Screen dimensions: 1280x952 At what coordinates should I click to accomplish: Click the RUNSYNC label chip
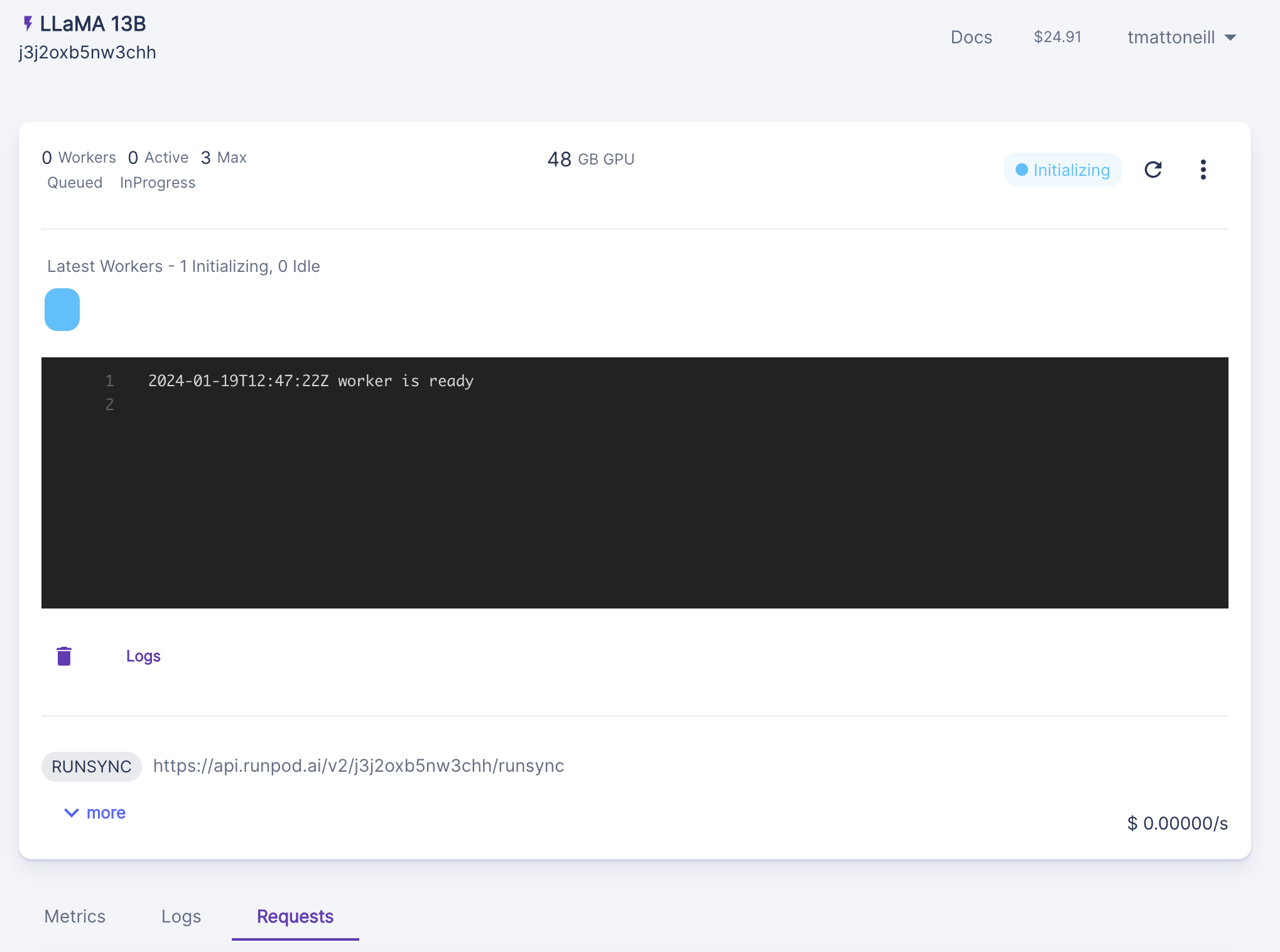tap(92, 767)
